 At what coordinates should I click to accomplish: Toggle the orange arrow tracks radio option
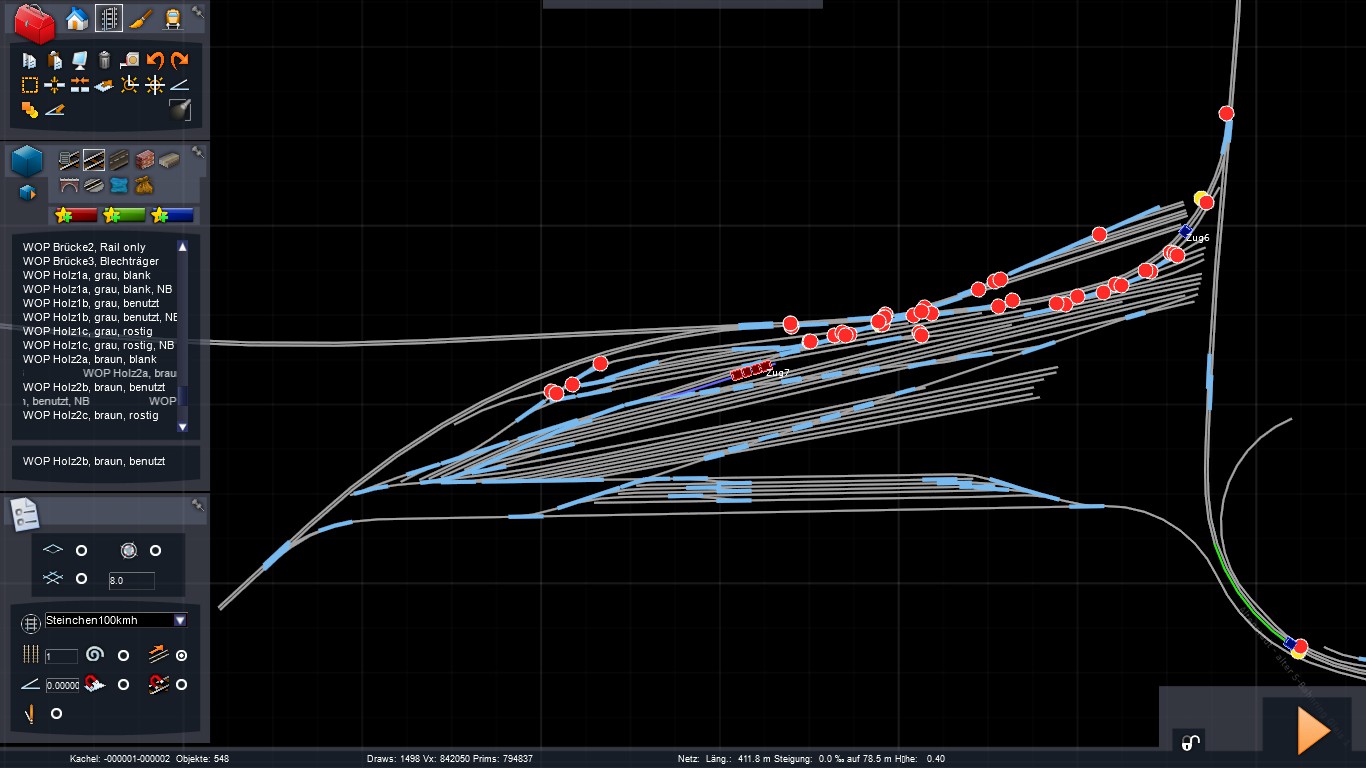[181, 656]
